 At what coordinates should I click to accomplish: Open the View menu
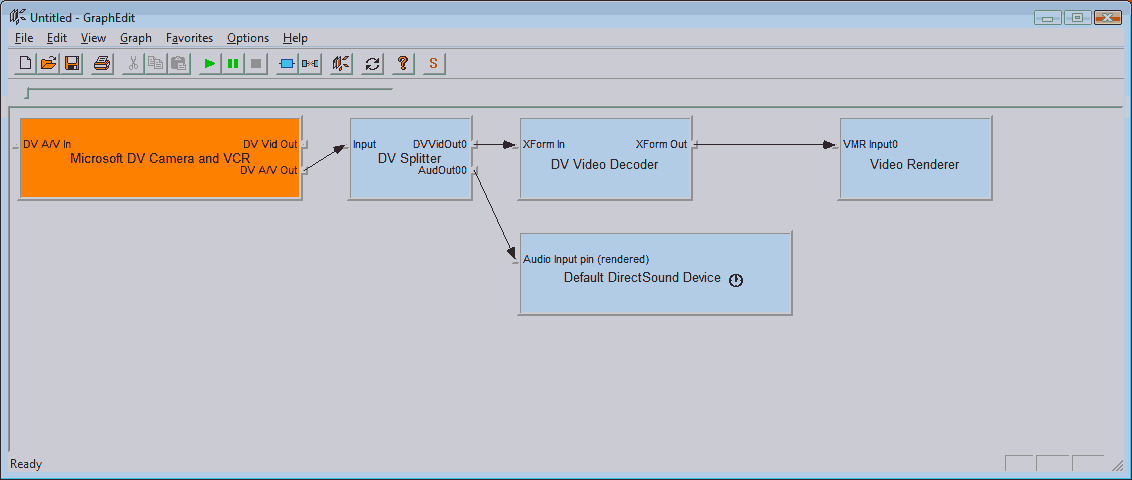click(93, 38)
